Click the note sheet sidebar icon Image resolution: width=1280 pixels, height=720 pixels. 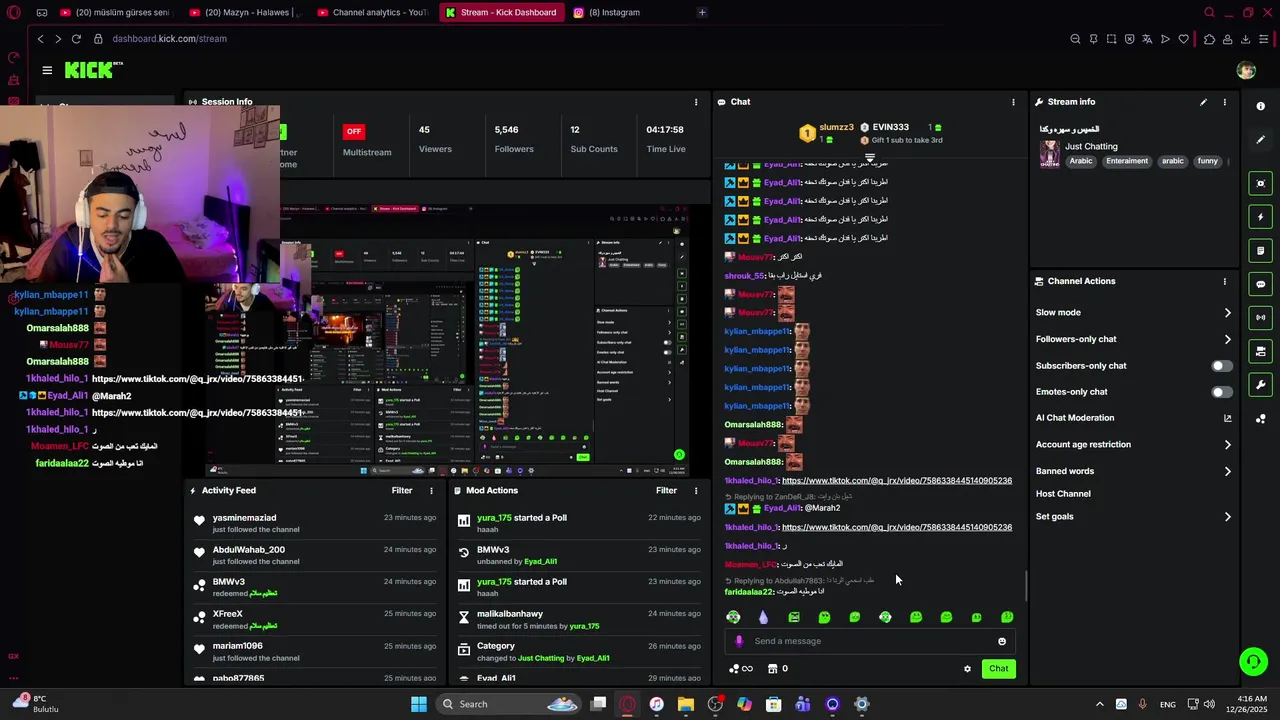1261,250
